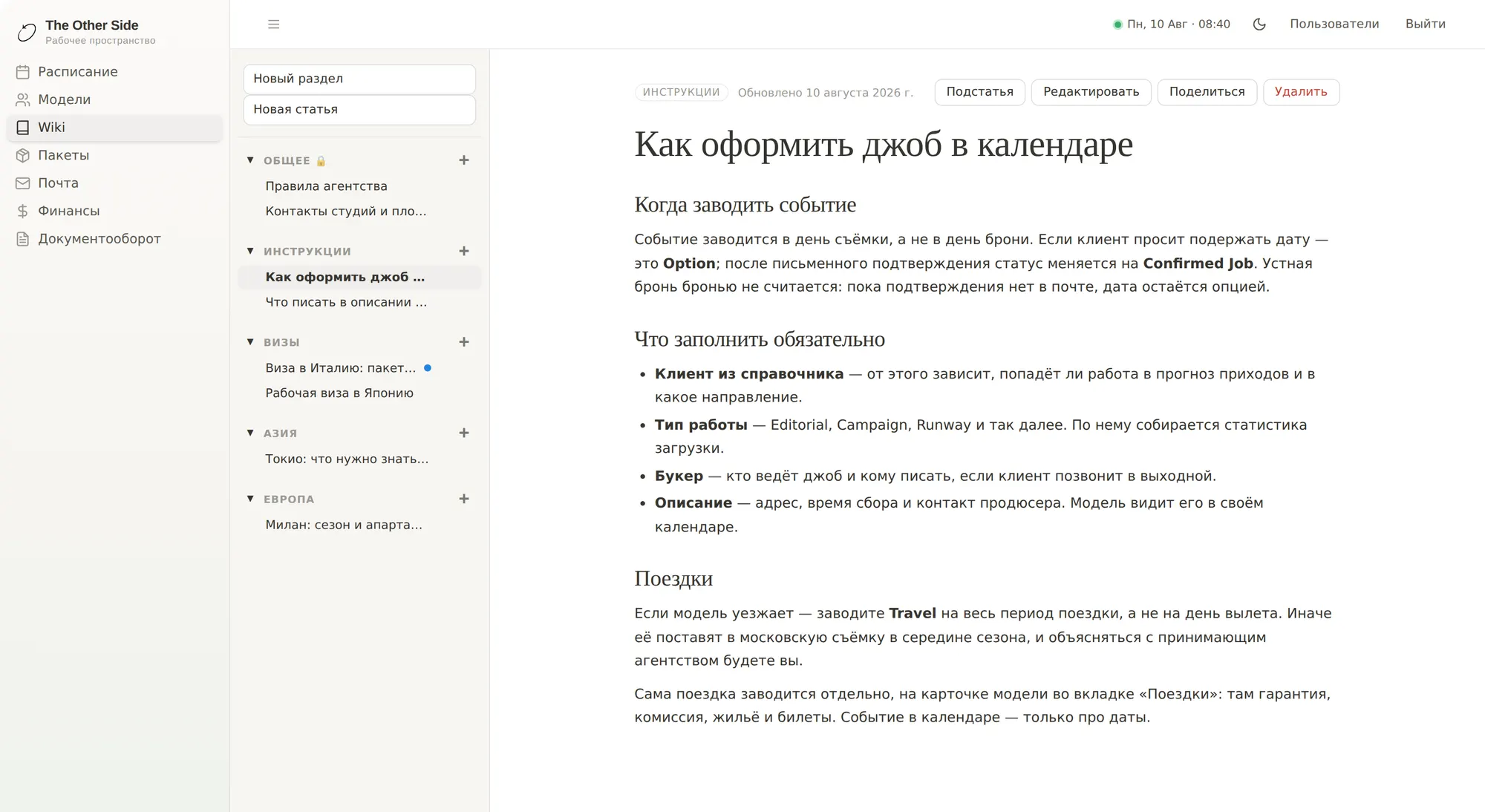Collapse the АЗИЯ section triangle
1485x812 pixels.
pyautogui.click(x=250, y=433)
